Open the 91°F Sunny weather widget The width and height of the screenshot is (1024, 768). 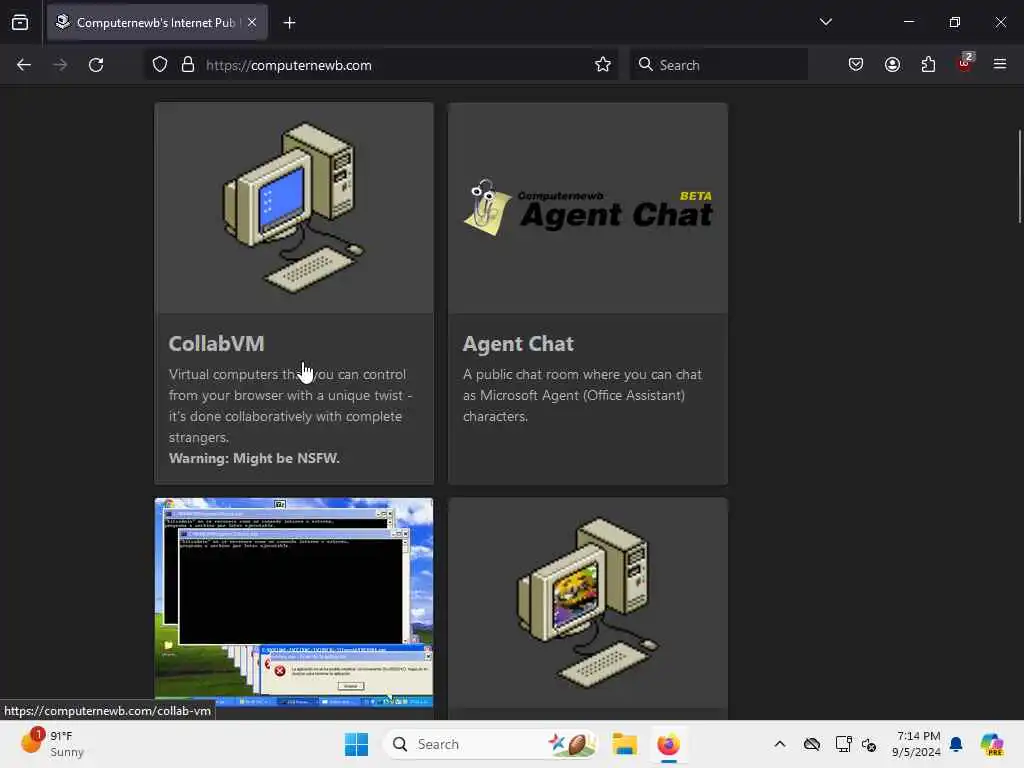click(x=52, y=744)
